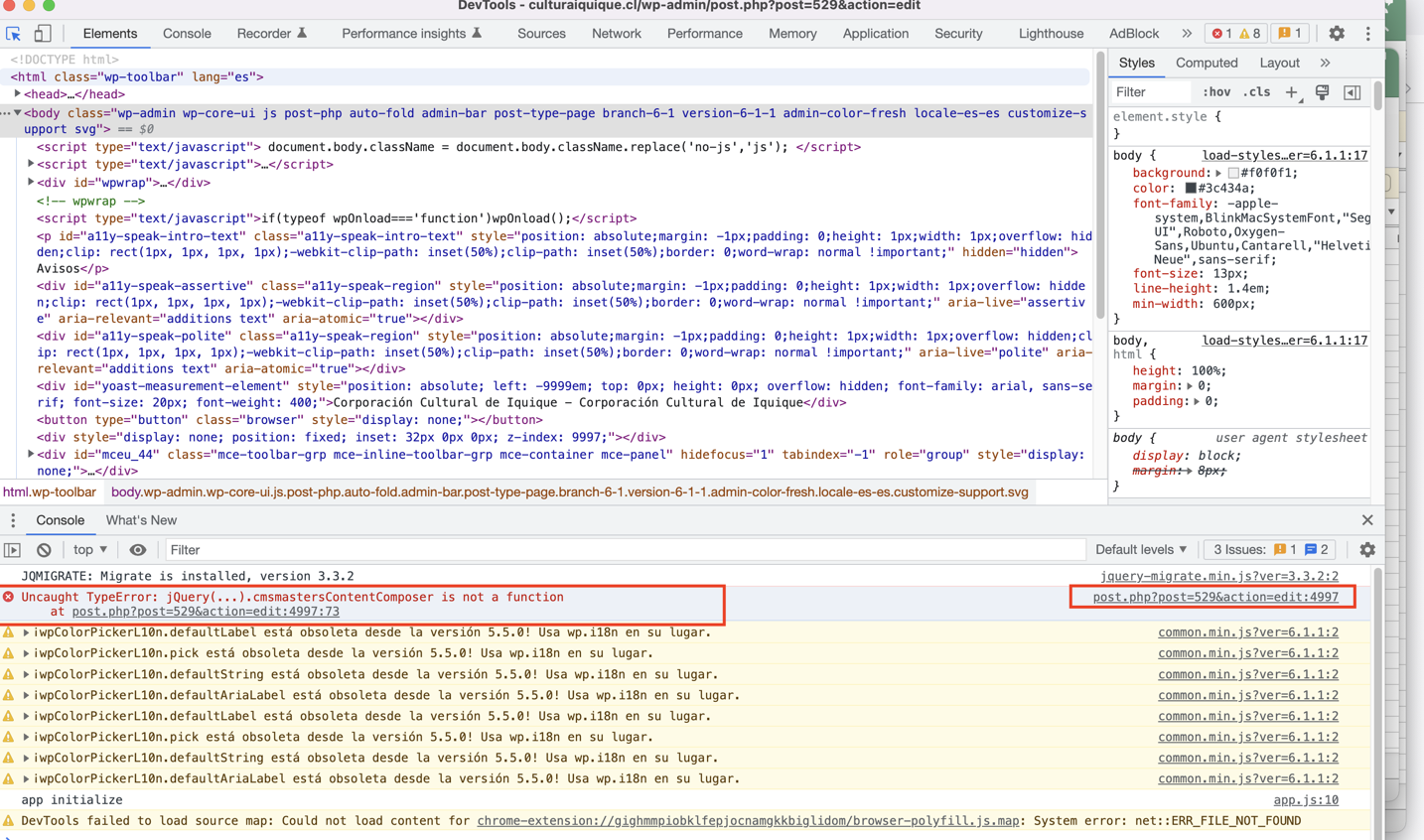The width and height of the screenshot is (1424, 840).
Task: Add new style rule plus icon
Action: (x=1291, y=92)
